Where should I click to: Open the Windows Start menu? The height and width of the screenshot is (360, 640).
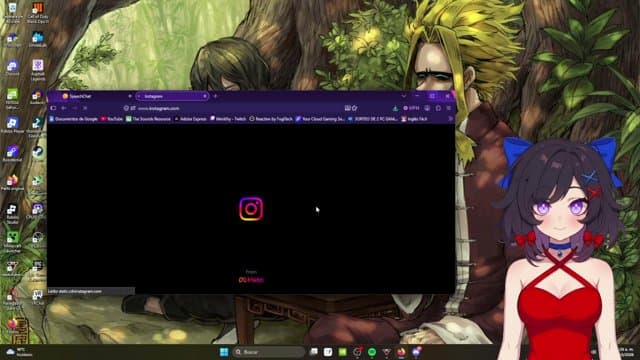pyautogui.click(x=224, y=352)
